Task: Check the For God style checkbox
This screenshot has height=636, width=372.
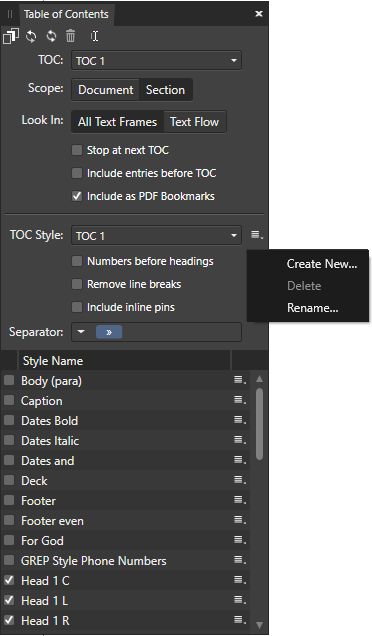Action: pos(9,540)
